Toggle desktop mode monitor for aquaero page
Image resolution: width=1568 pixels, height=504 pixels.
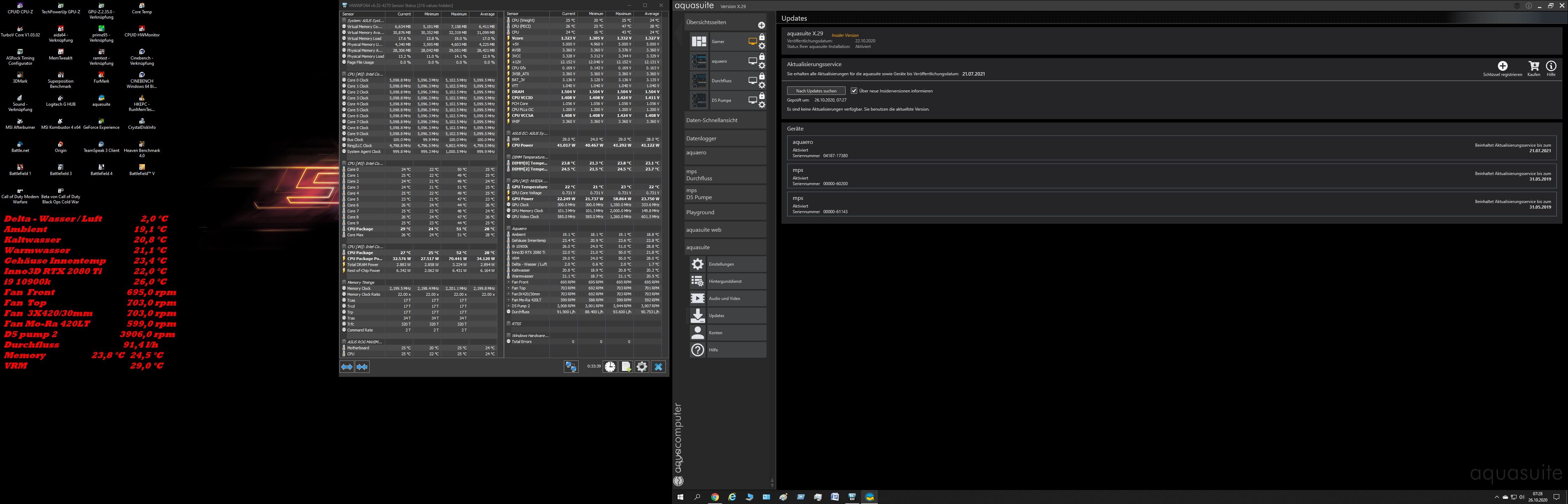752,61
